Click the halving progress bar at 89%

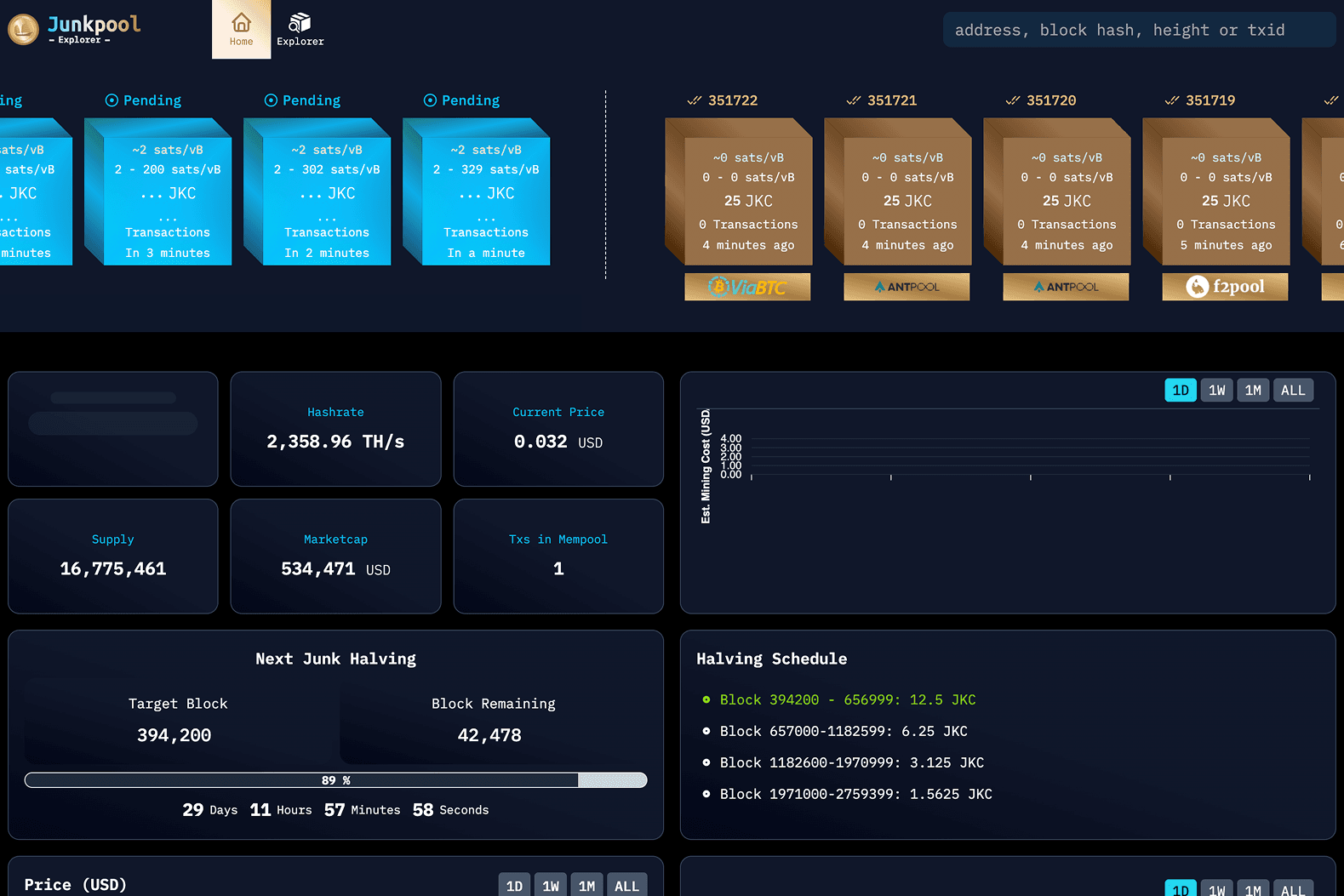tap(335, 780)
